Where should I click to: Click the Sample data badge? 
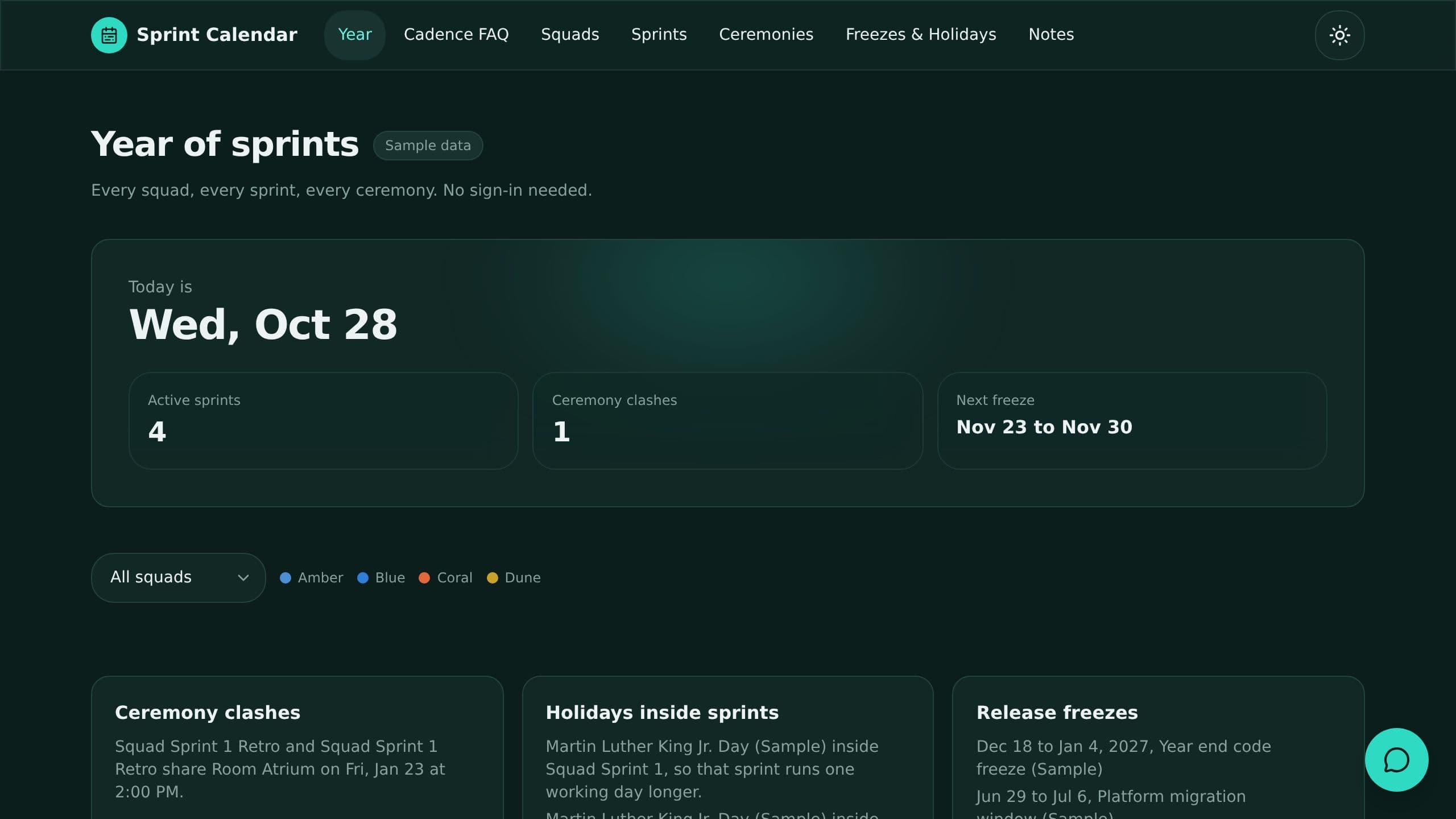428,146
